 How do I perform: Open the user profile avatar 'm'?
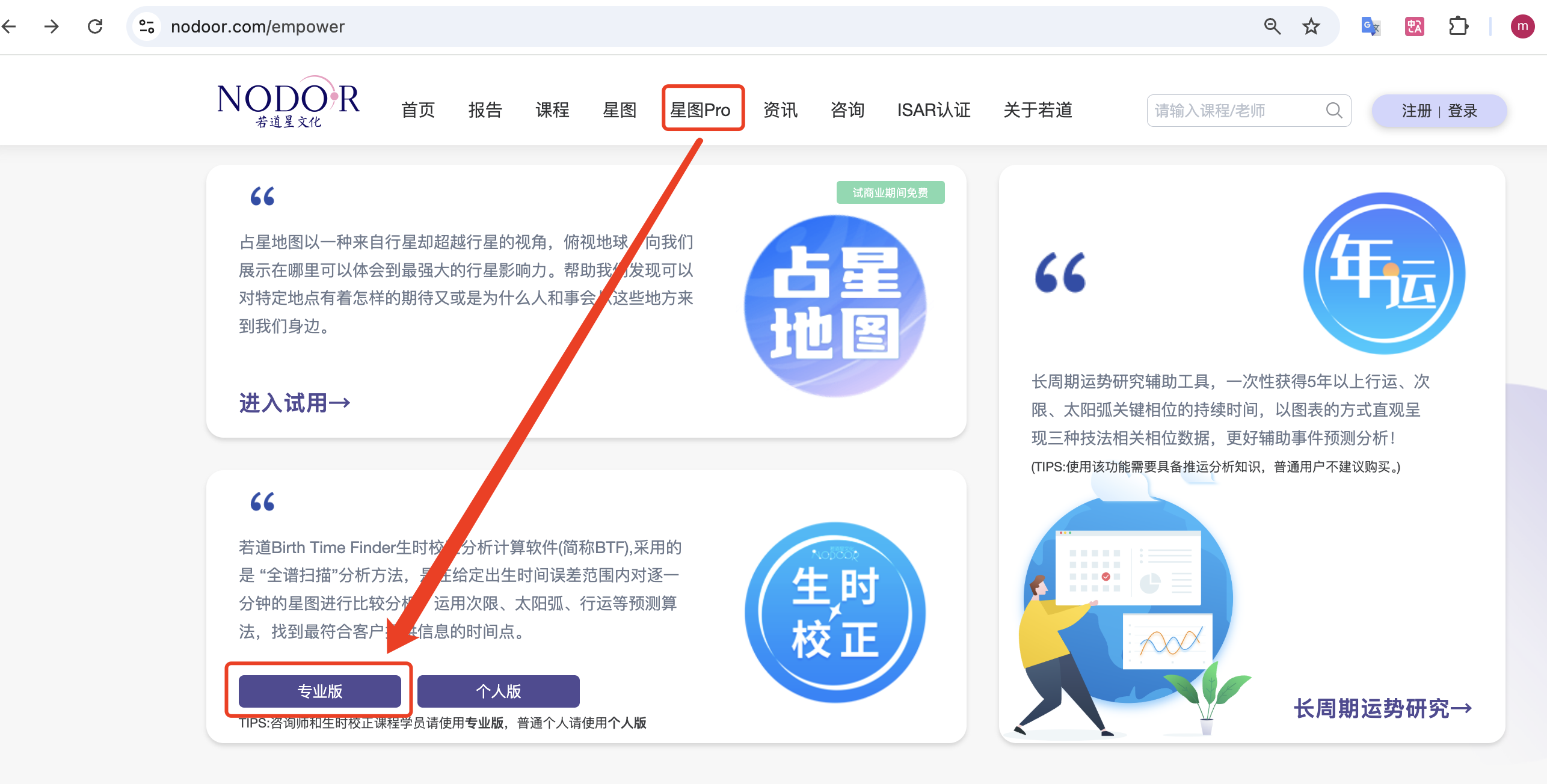1522,26
